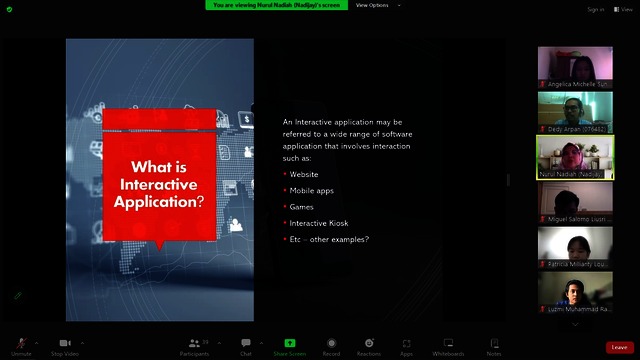Open video options arrow next to Stop Video
640x360 pixels.
pyautogui.click(x=82, y=343)
